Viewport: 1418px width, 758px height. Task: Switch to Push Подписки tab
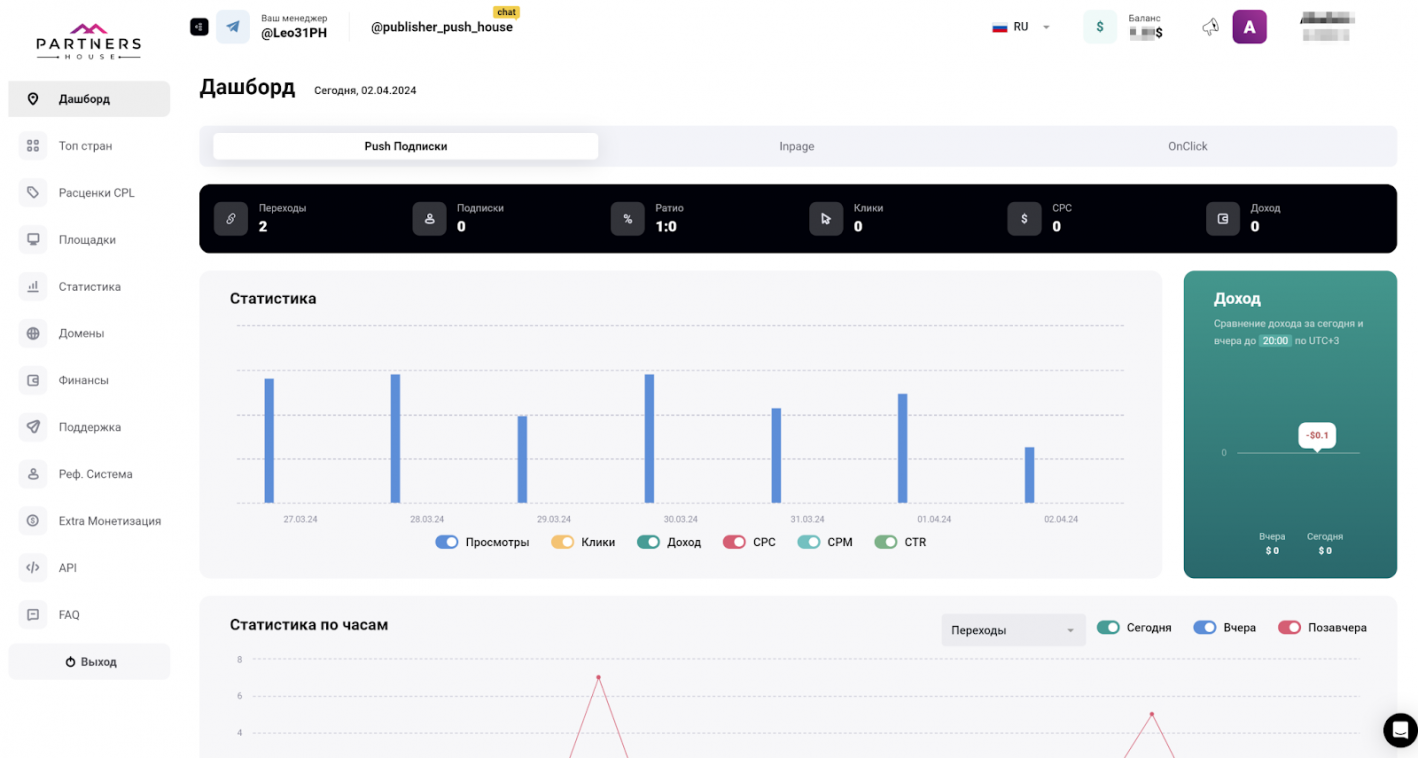pyautogui.click(x=405, y=146)
